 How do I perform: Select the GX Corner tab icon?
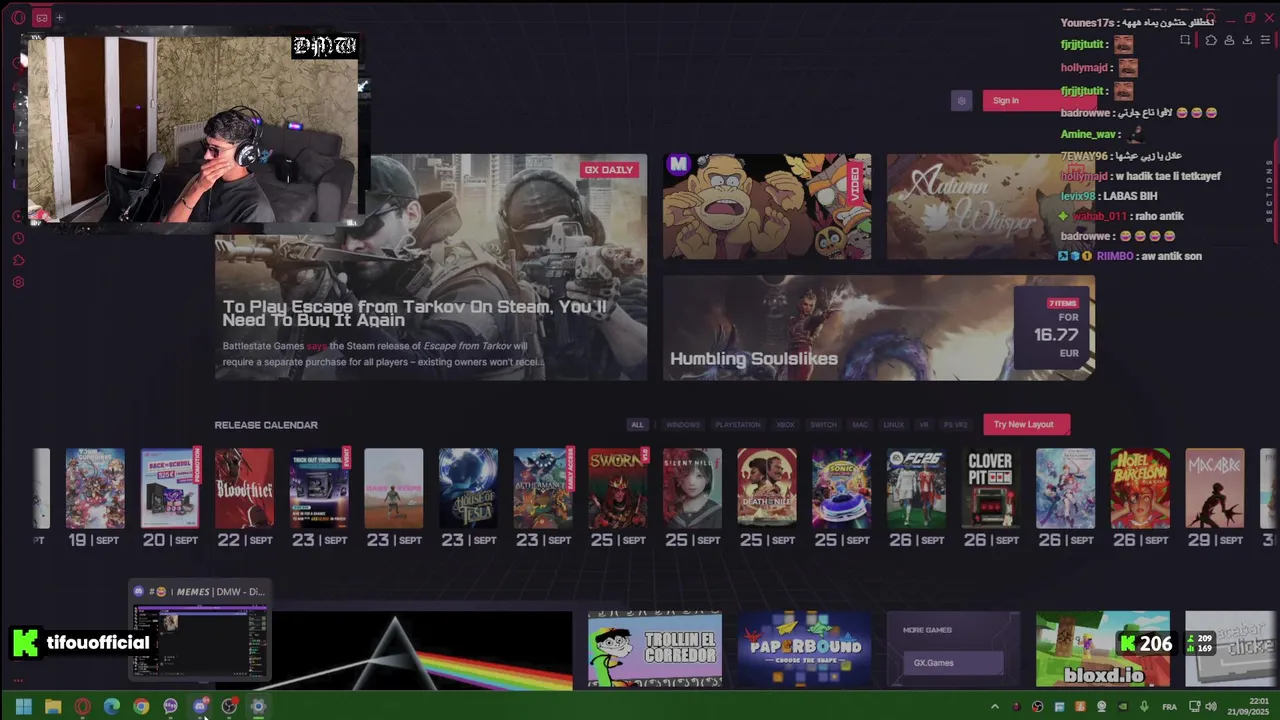[x=41, y=17]
